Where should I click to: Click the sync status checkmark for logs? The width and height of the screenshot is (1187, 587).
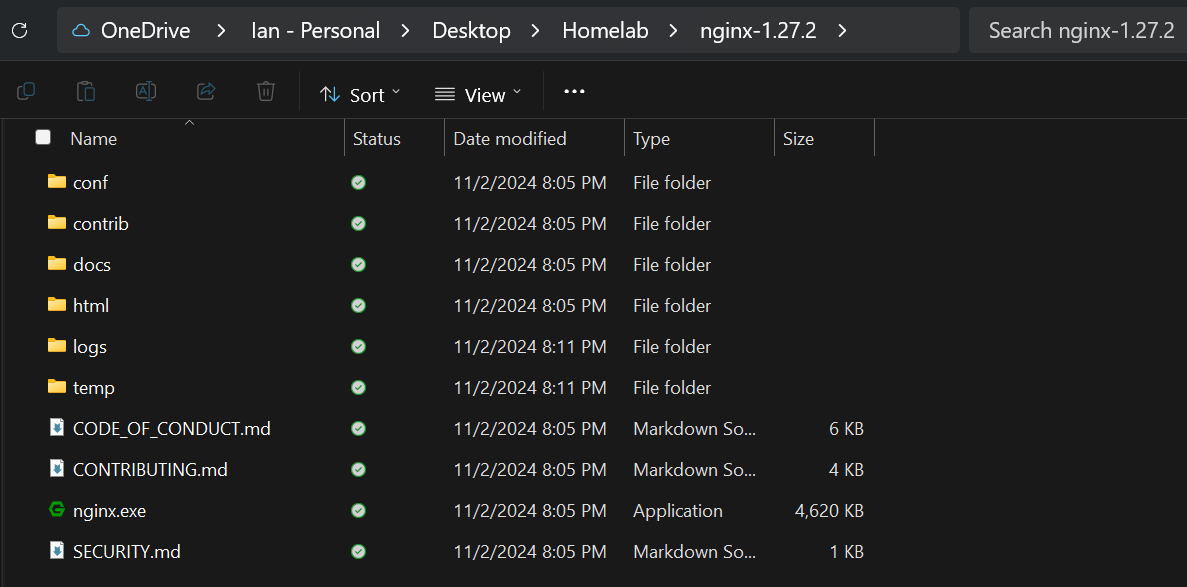click(359, 347)
